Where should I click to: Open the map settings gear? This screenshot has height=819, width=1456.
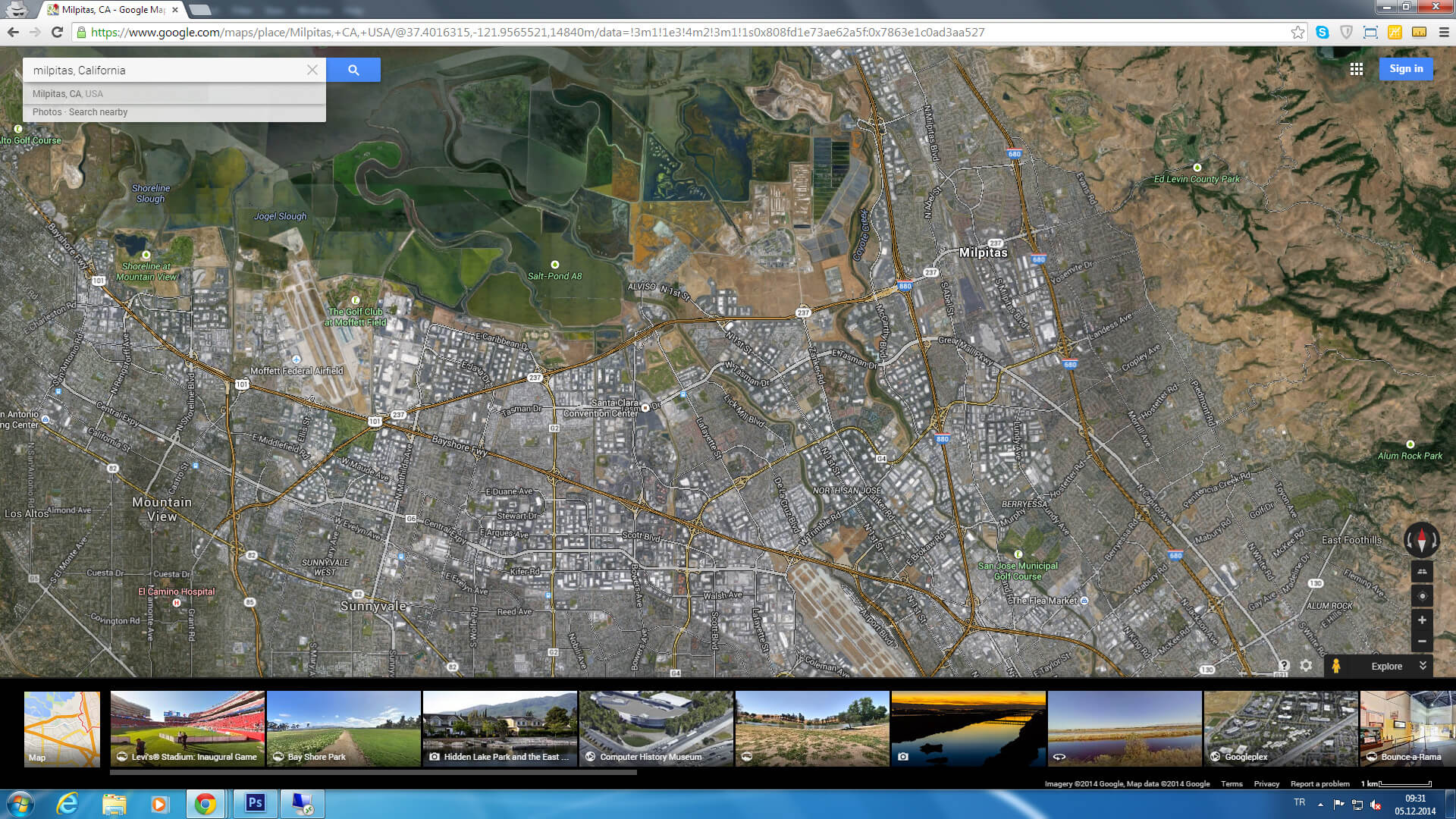(x=1306, y=665)
